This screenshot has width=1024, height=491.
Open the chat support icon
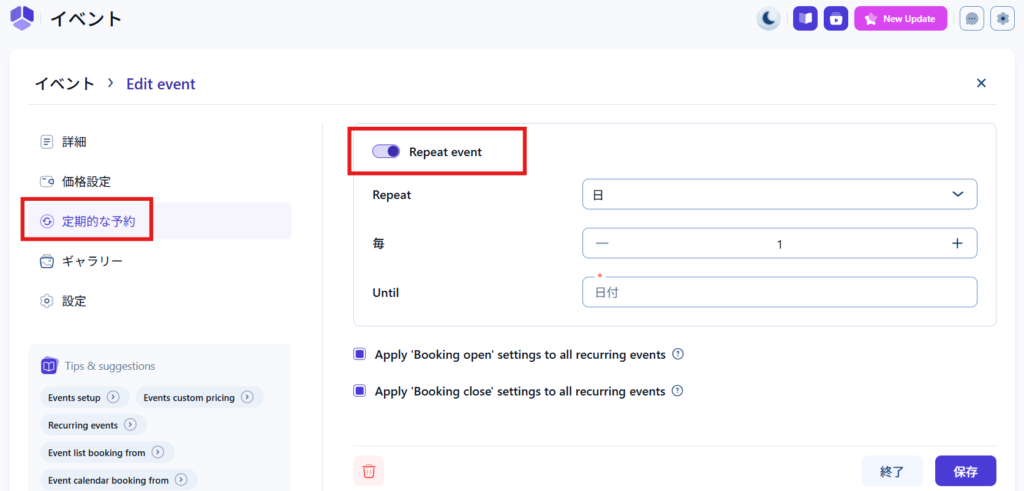click(971, 18)
